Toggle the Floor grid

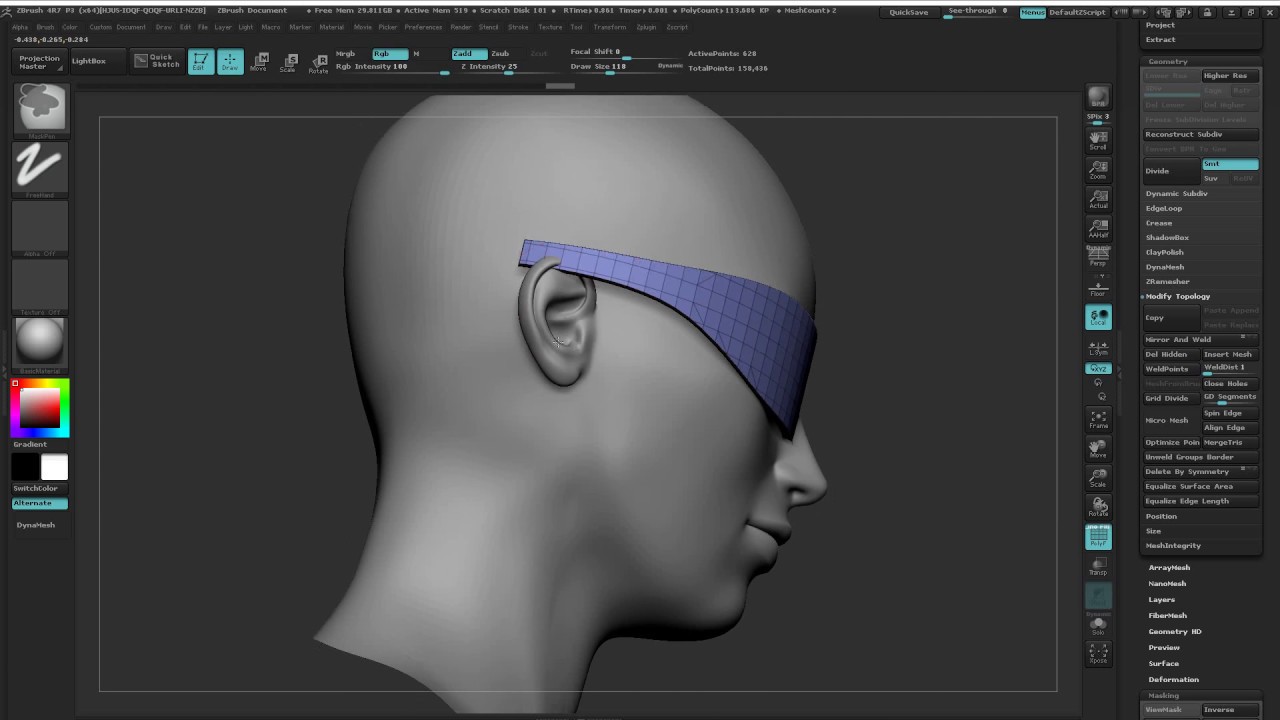pyautogui.click(x=1098, y=287)
